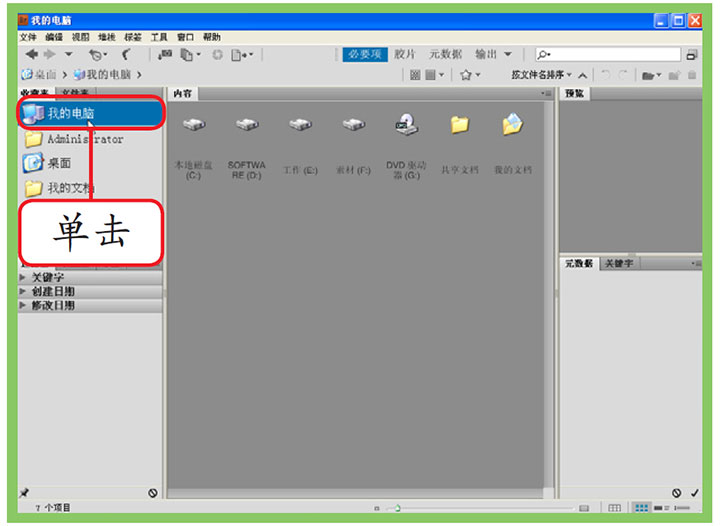Click the forward navigation arrow
This screenshot has height=526, width=720.
point(49,54)
